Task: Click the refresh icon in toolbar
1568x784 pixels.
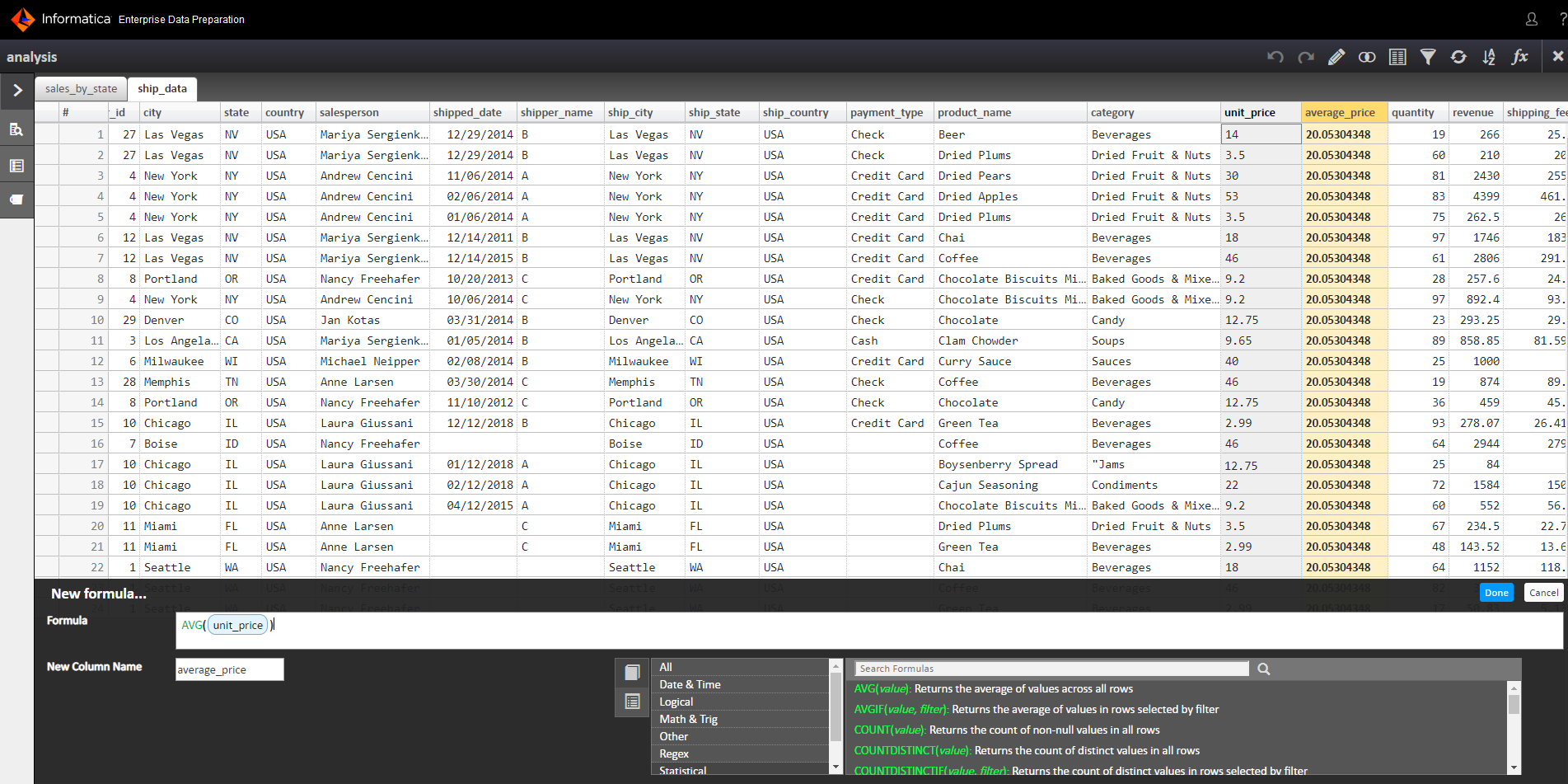Action: pyautogui.click(x=1458, y=57)
